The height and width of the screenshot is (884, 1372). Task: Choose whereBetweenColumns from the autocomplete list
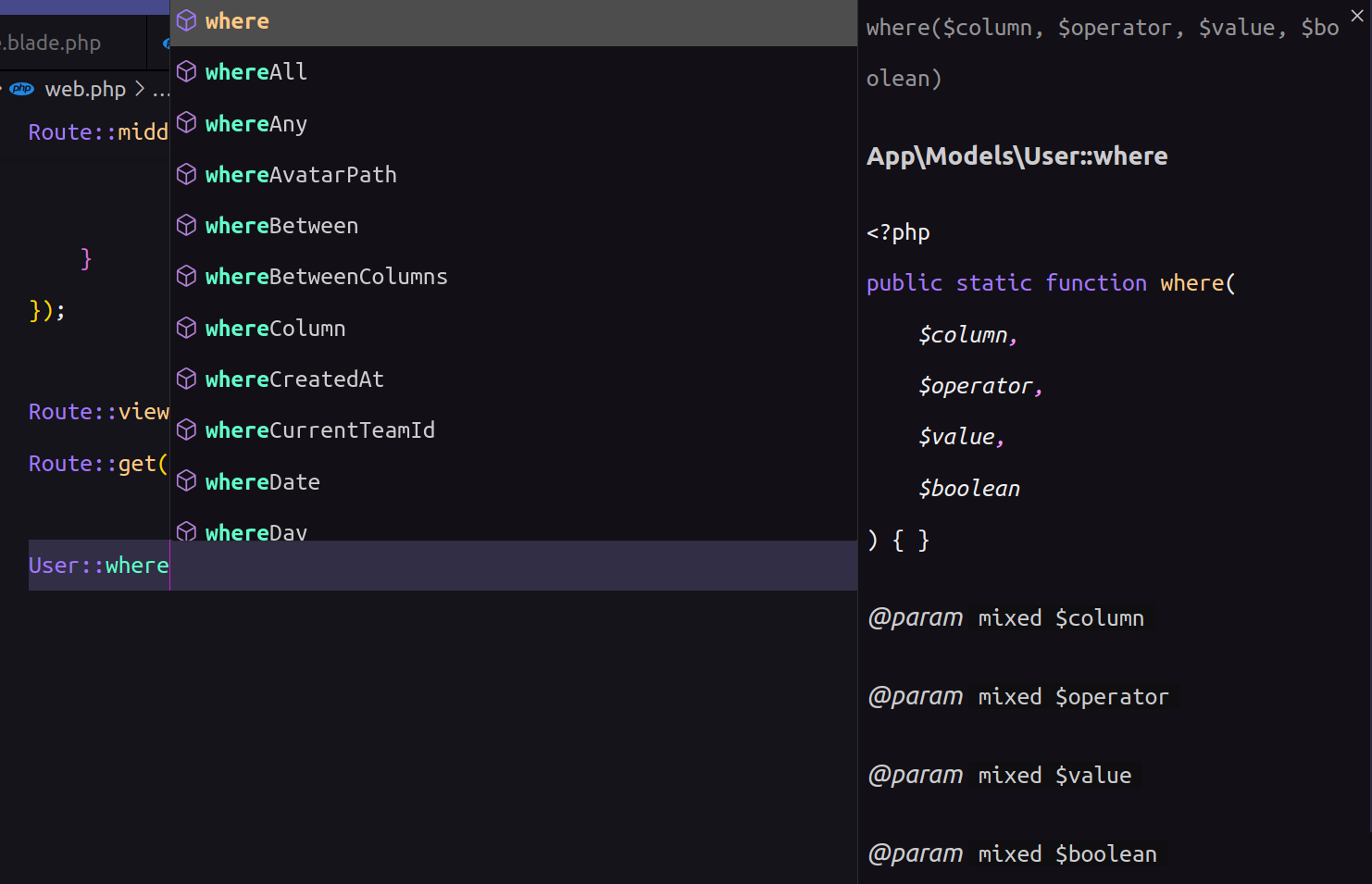click(x=326, y=277)
